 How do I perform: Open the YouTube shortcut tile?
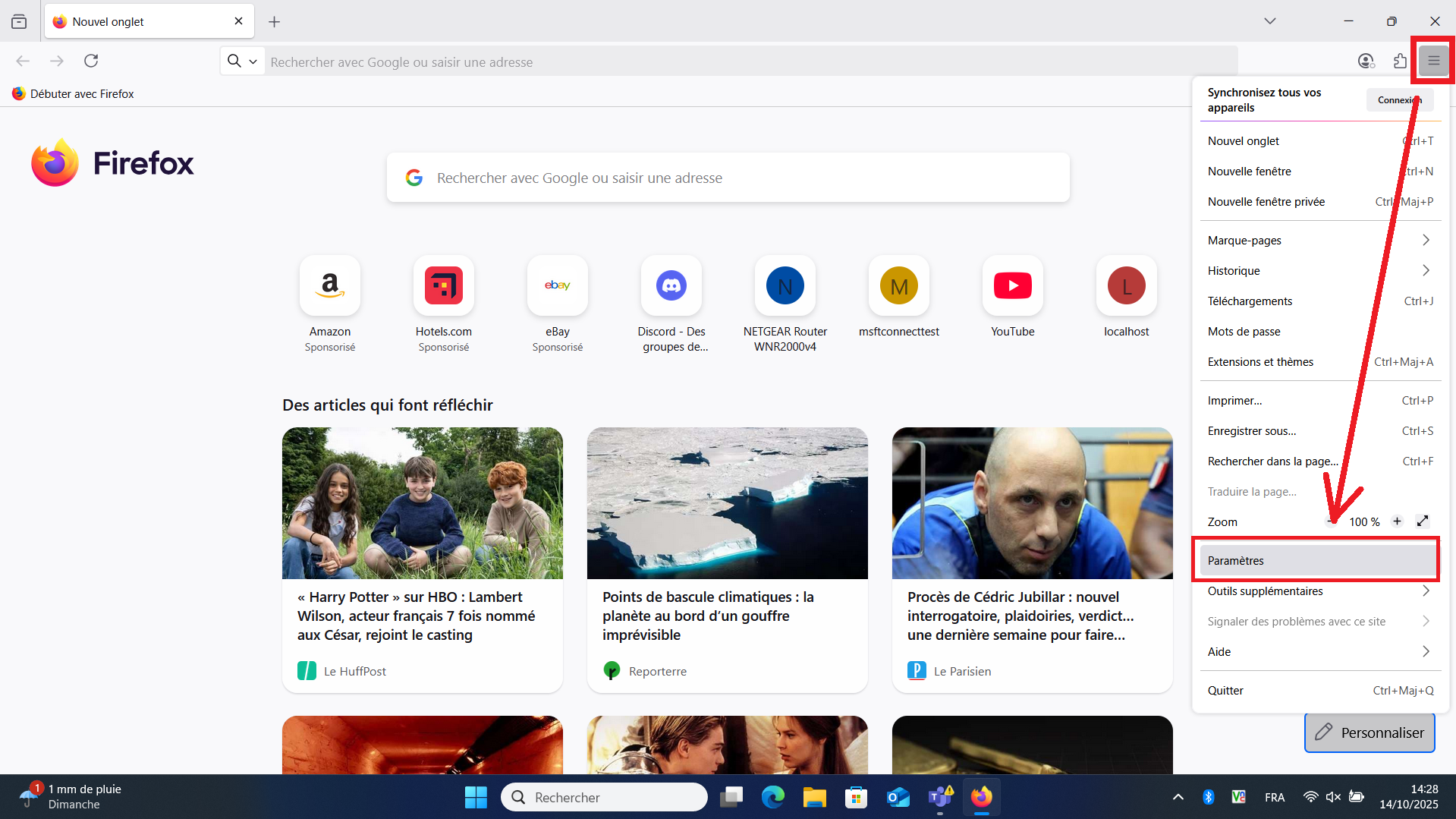pos(1012,286)
